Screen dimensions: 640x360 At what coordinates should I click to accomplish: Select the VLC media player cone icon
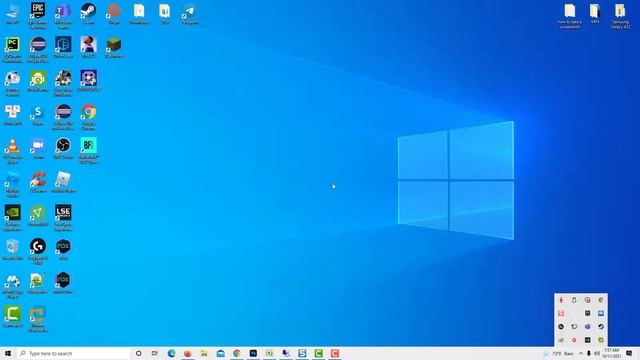[x=13, y=150]
